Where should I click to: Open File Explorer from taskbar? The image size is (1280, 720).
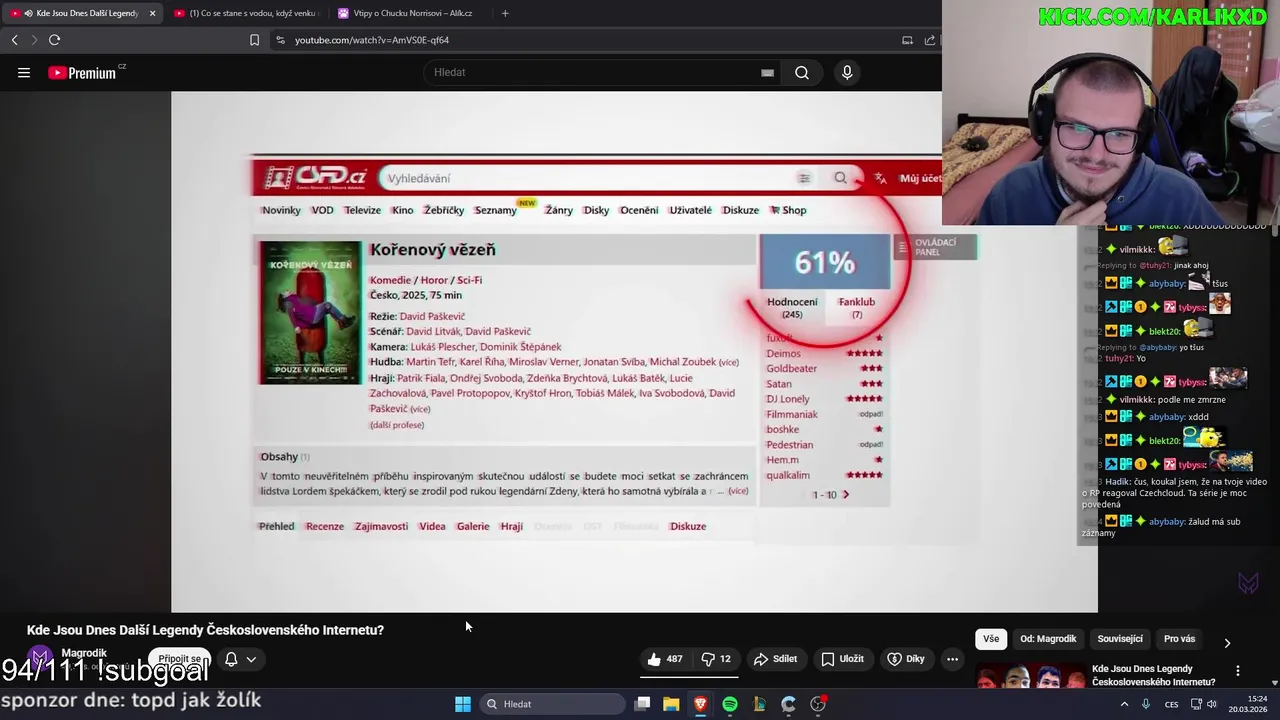pyautogui.click(x=671, y=704)
